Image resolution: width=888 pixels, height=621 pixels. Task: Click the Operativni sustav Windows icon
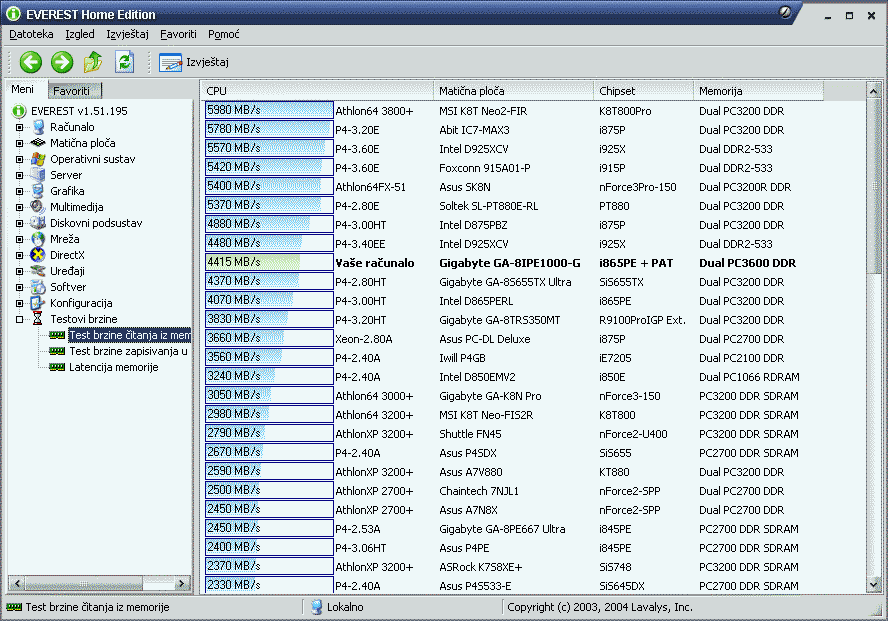point(39,159)
